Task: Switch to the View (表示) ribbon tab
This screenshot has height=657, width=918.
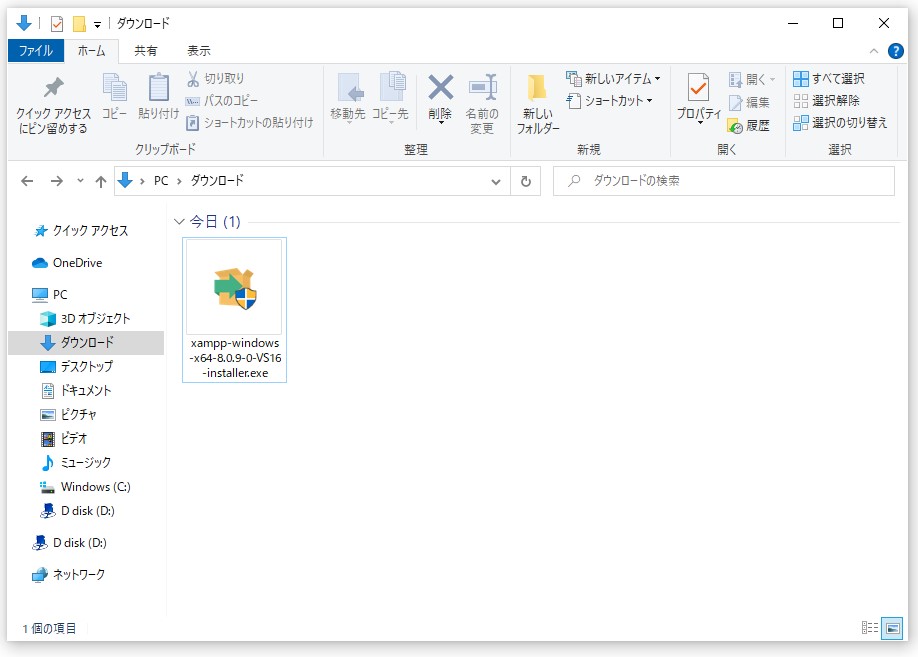Action: pyautogui.click(x=198, y=51)
